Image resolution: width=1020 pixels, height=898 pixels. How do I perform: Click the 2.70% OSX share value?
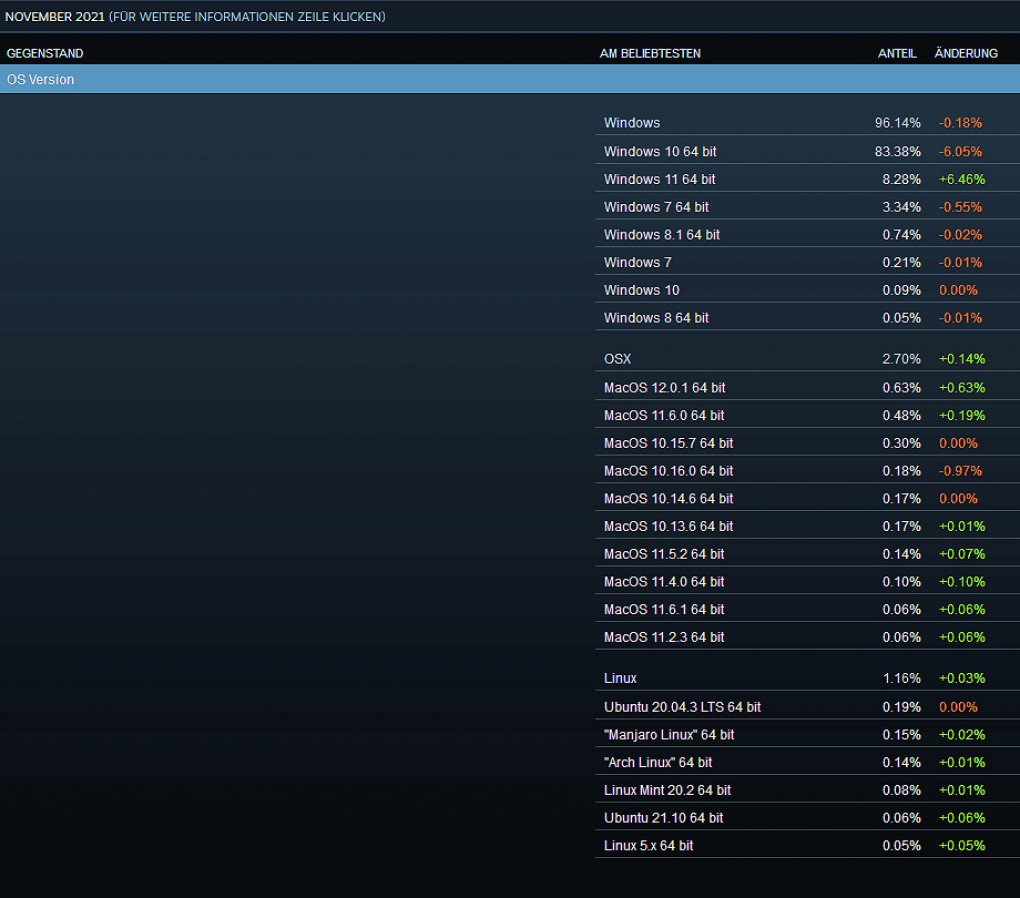[902, 359]
